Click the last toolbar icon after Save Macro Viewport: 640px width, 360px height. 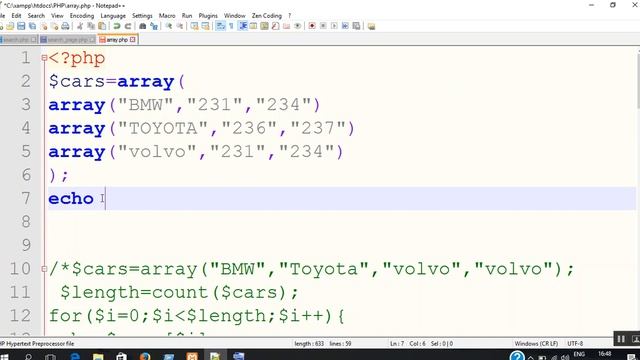(x=371, y=26)
